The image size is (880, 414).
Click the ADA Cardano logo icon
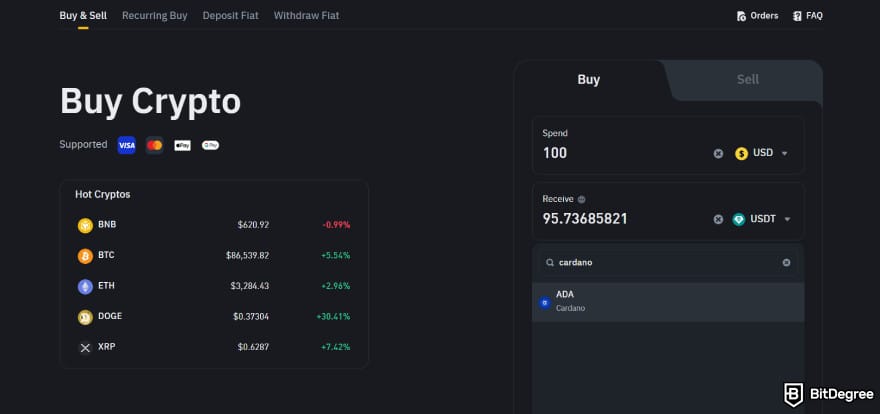(x=544, y=303)
